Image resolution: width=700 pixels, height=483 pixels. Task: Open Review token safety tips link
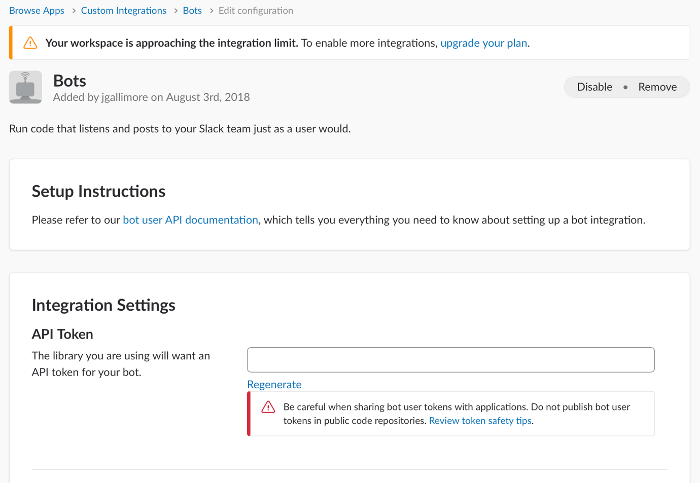[480, 421]
